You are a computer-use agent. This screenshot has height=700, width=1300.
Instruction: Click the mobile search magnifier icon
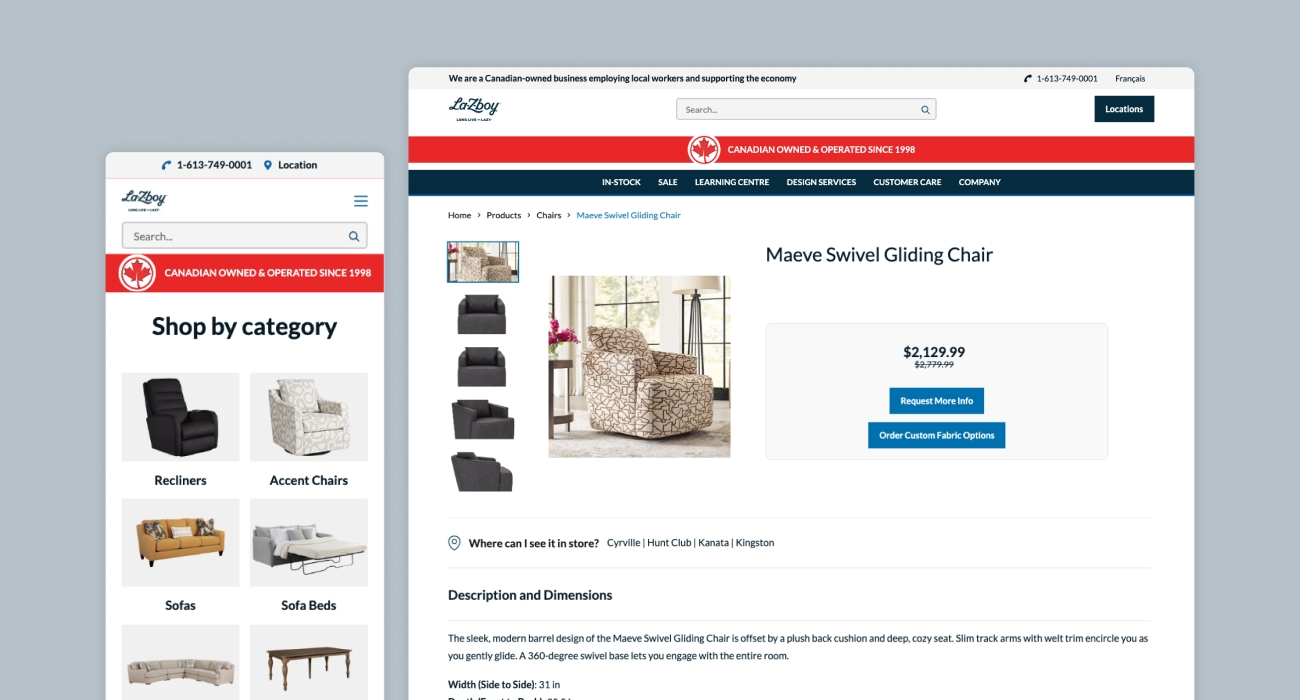pos(353,237)
